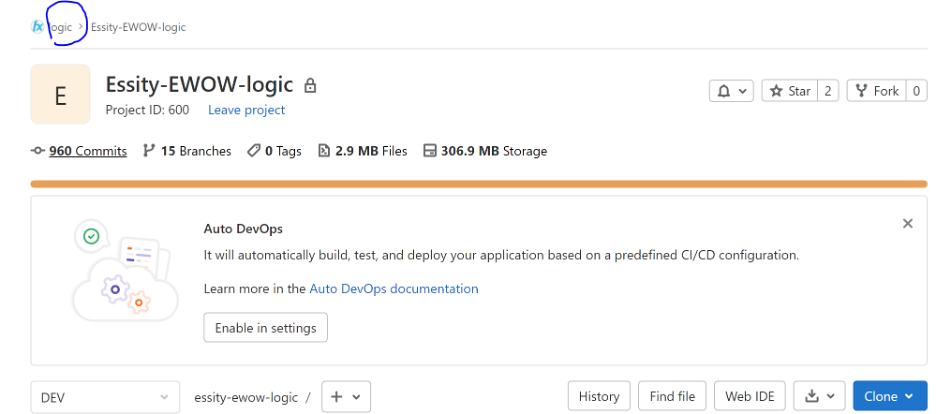The image size is (936, 414).
Task: Click the History button
Action: 599,397
